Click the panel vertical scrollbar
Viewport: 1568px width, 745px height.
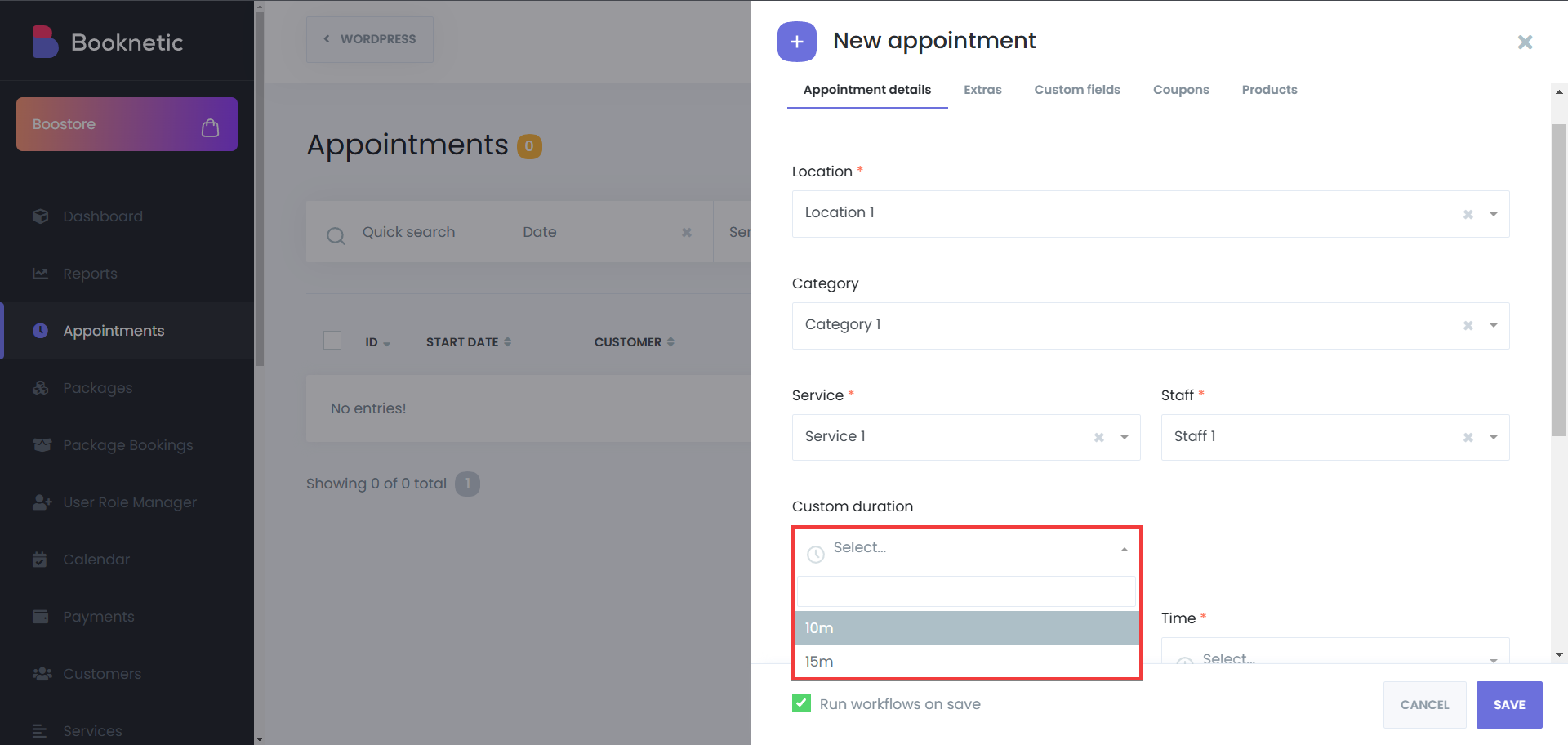point(1559,278)
